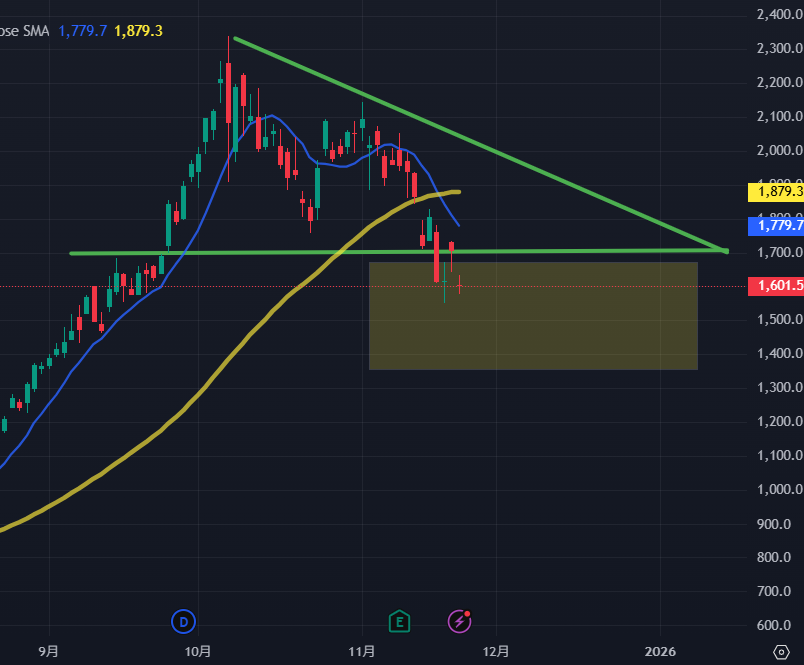Image resolution: width=804 pixels, height=665 pixels.
Task: Click the 2026 label on time axis
Action: [x=659, y=651]
